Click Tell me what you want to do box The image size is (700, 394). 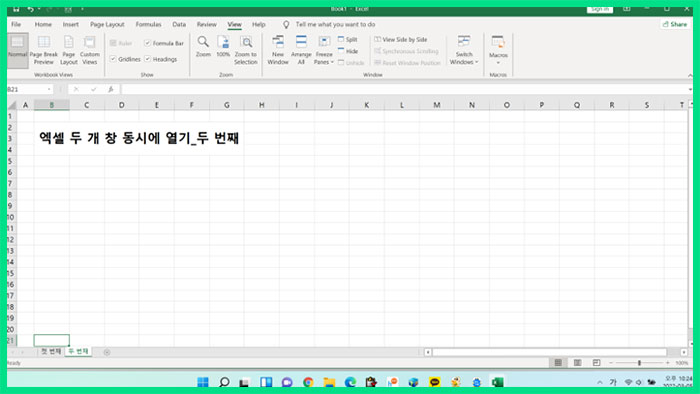click(335, 25)
